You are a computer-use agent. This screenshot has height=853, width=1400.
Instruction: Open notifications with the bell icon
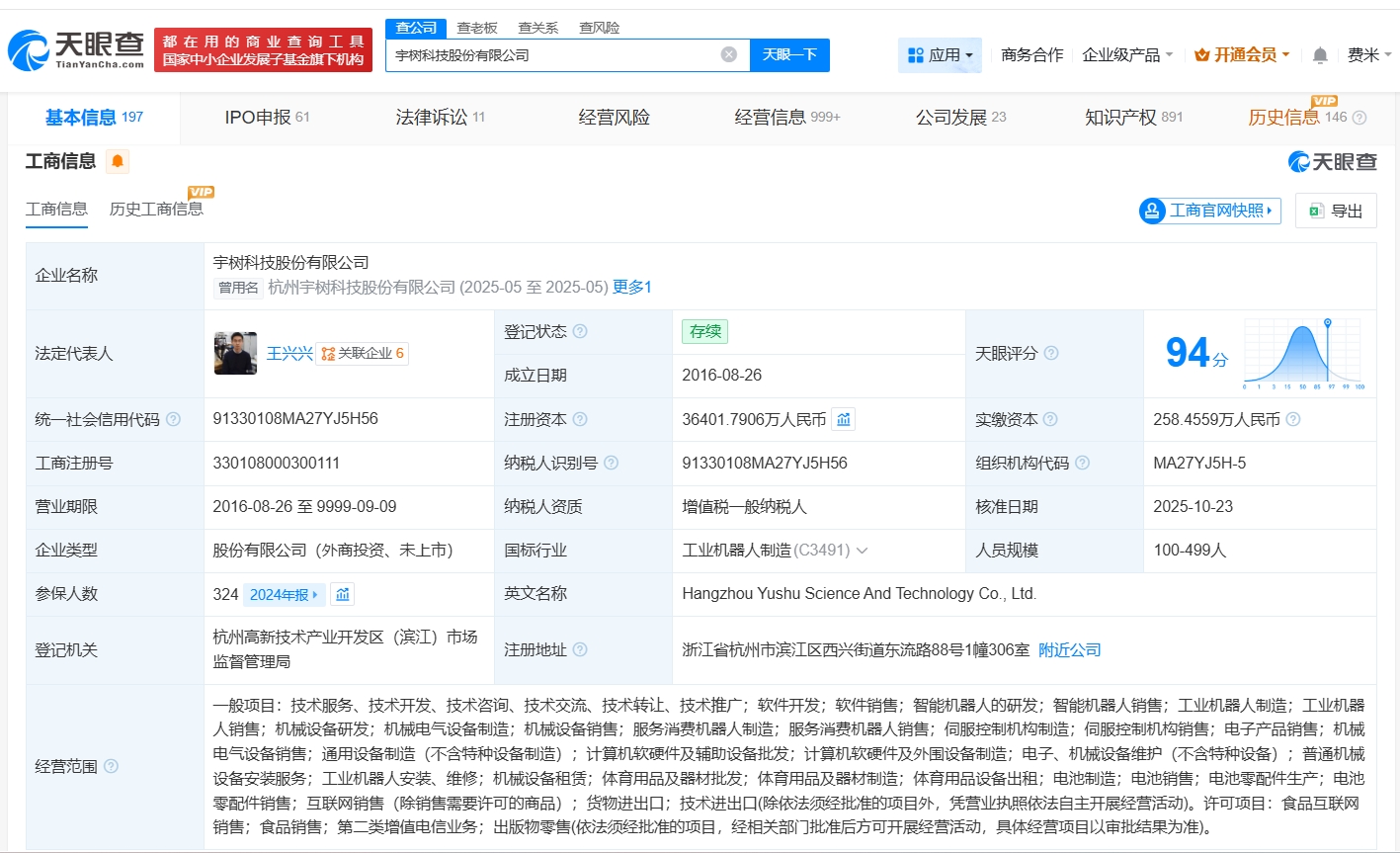(1320, 55)
